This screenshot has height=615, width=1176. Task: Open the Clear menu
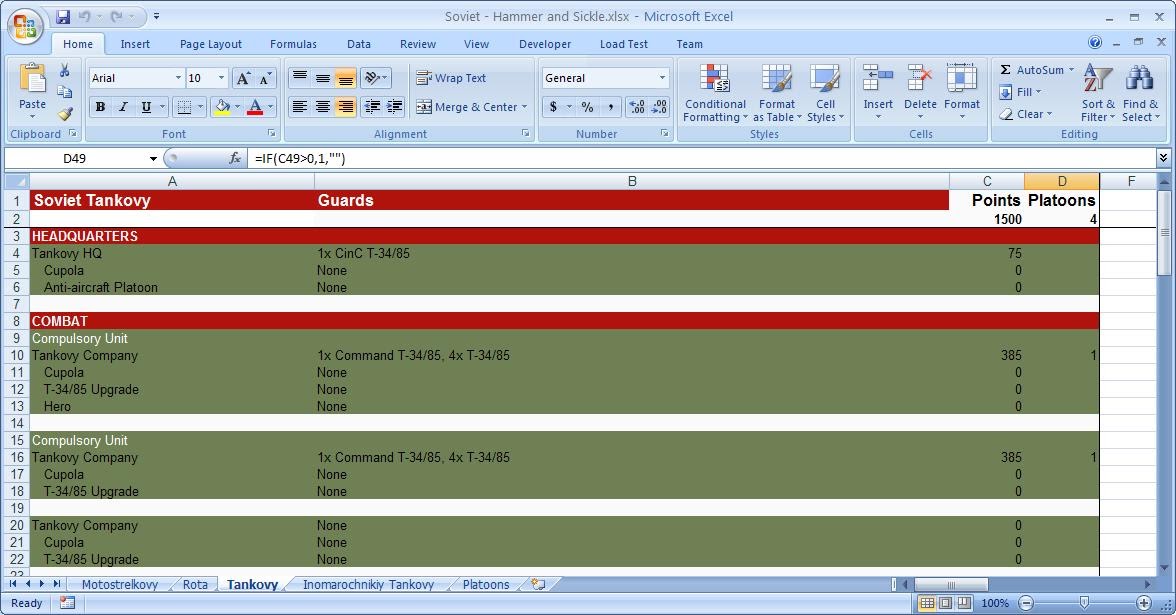point(1025,114)
